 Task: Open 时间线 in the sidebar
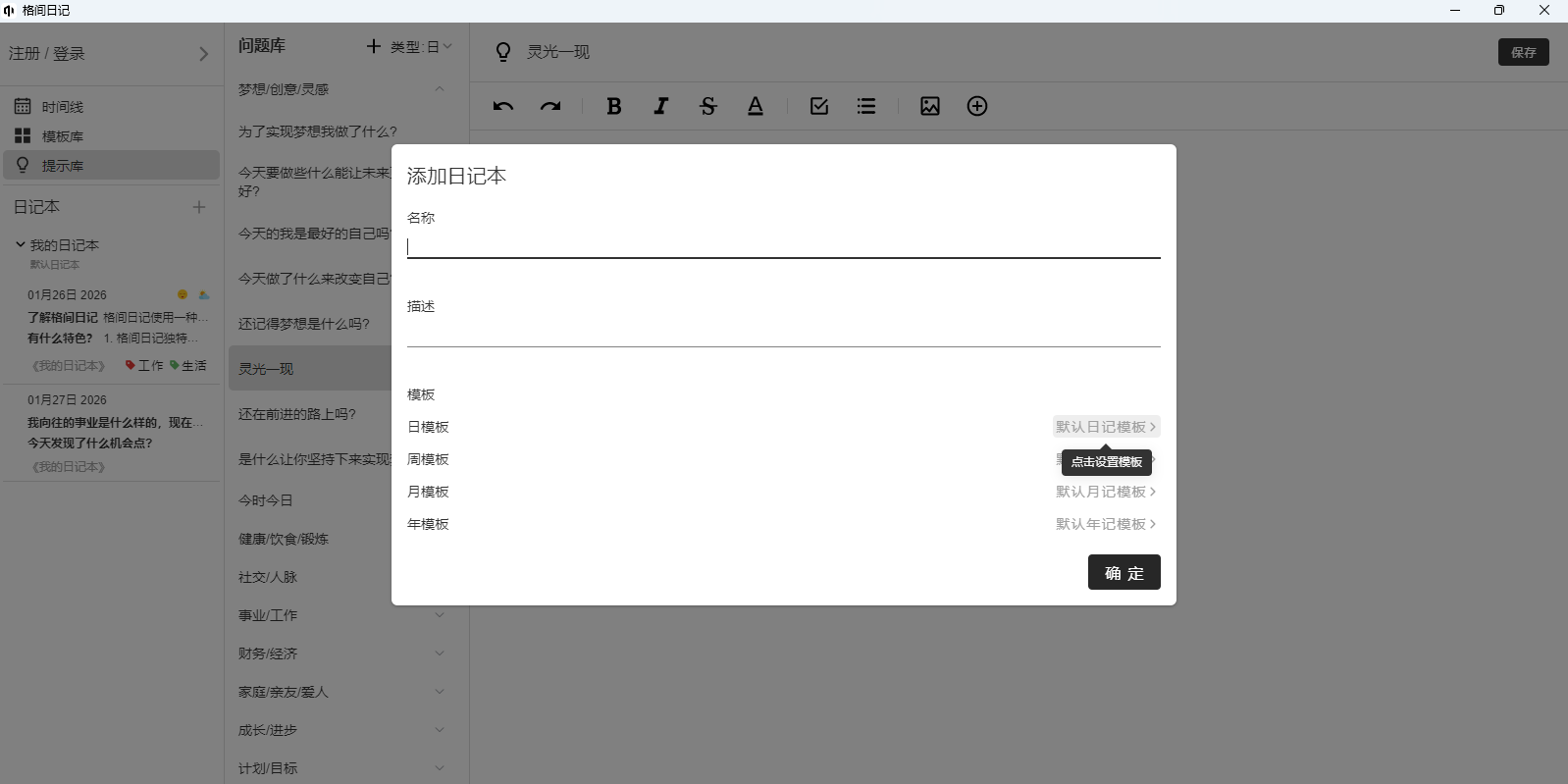[62, 106]
